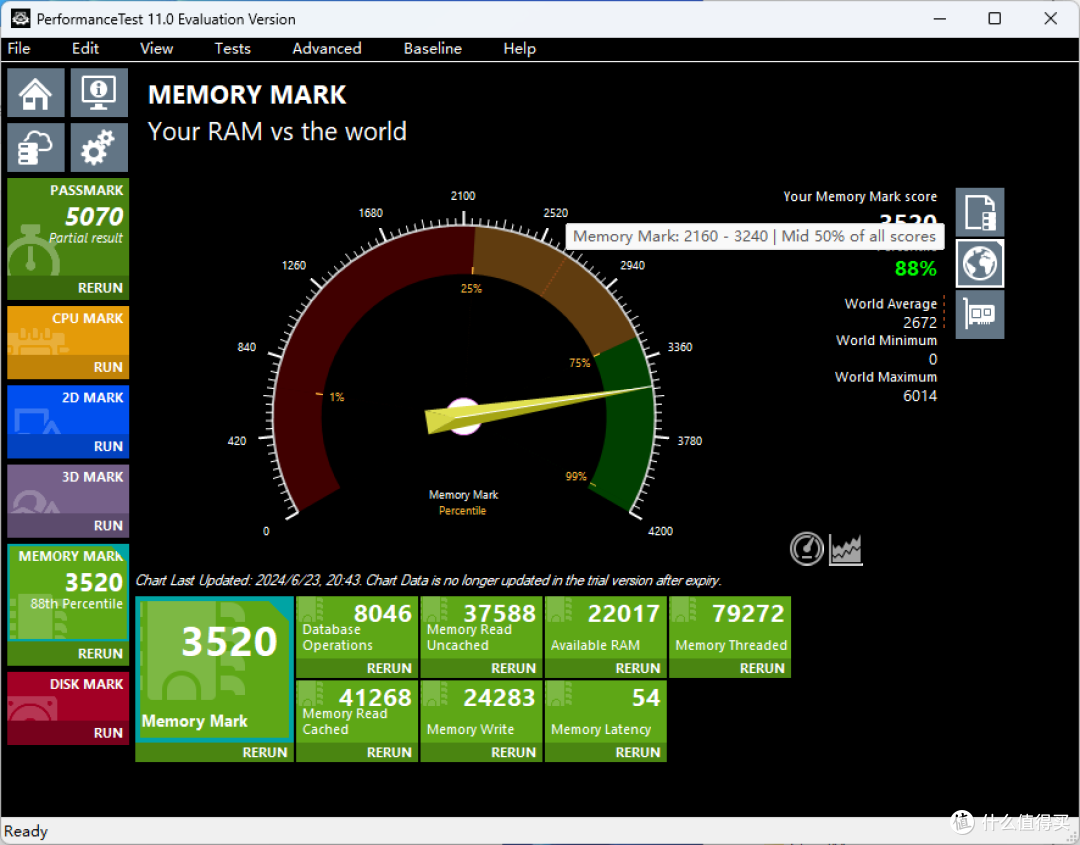
Task: Select the PassMark 5070 score tile
Action: click(68, 227)
